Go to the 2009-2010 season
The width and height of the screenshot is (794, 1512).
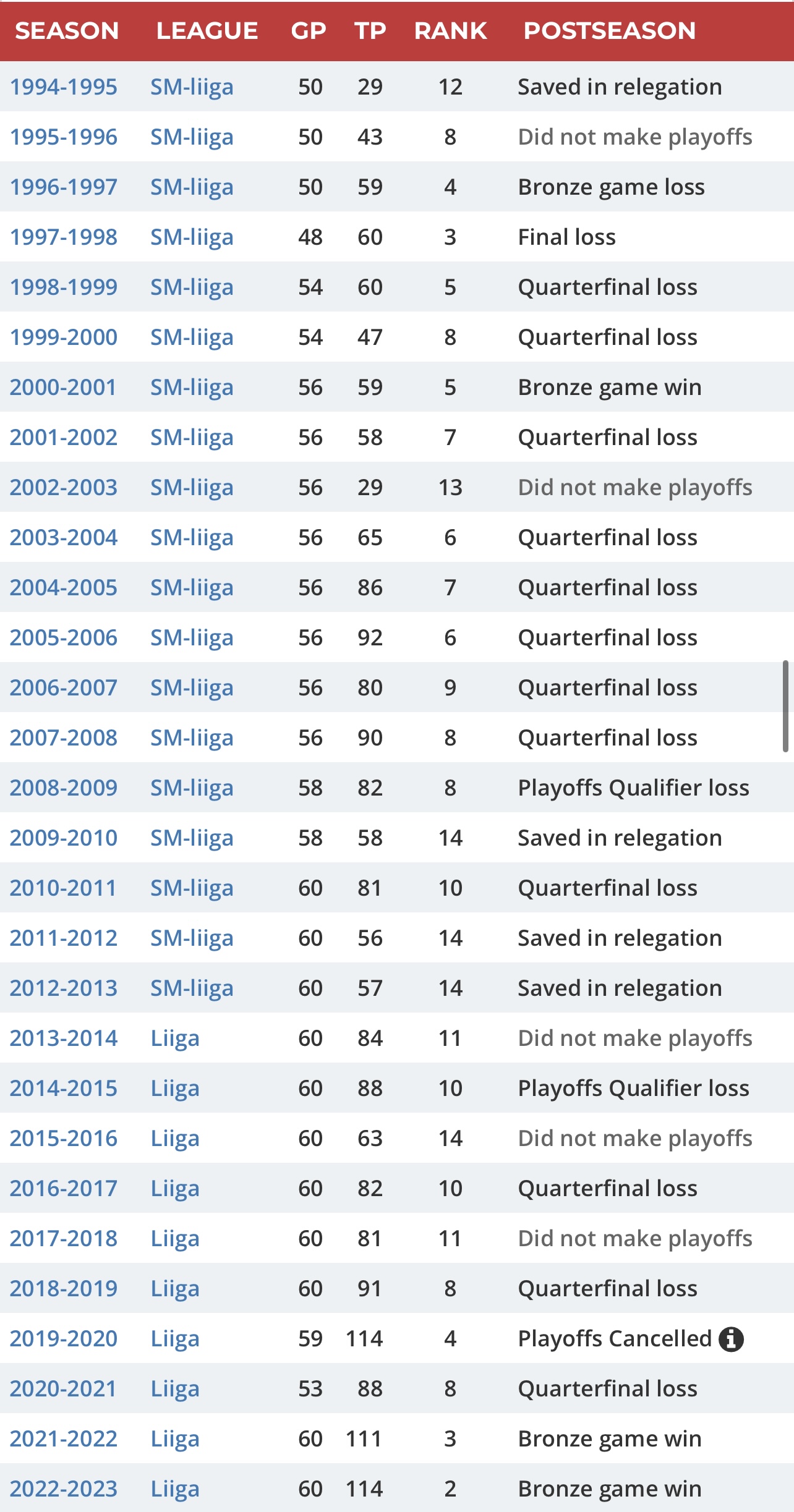pyautogui.click(x=63, y=838)
